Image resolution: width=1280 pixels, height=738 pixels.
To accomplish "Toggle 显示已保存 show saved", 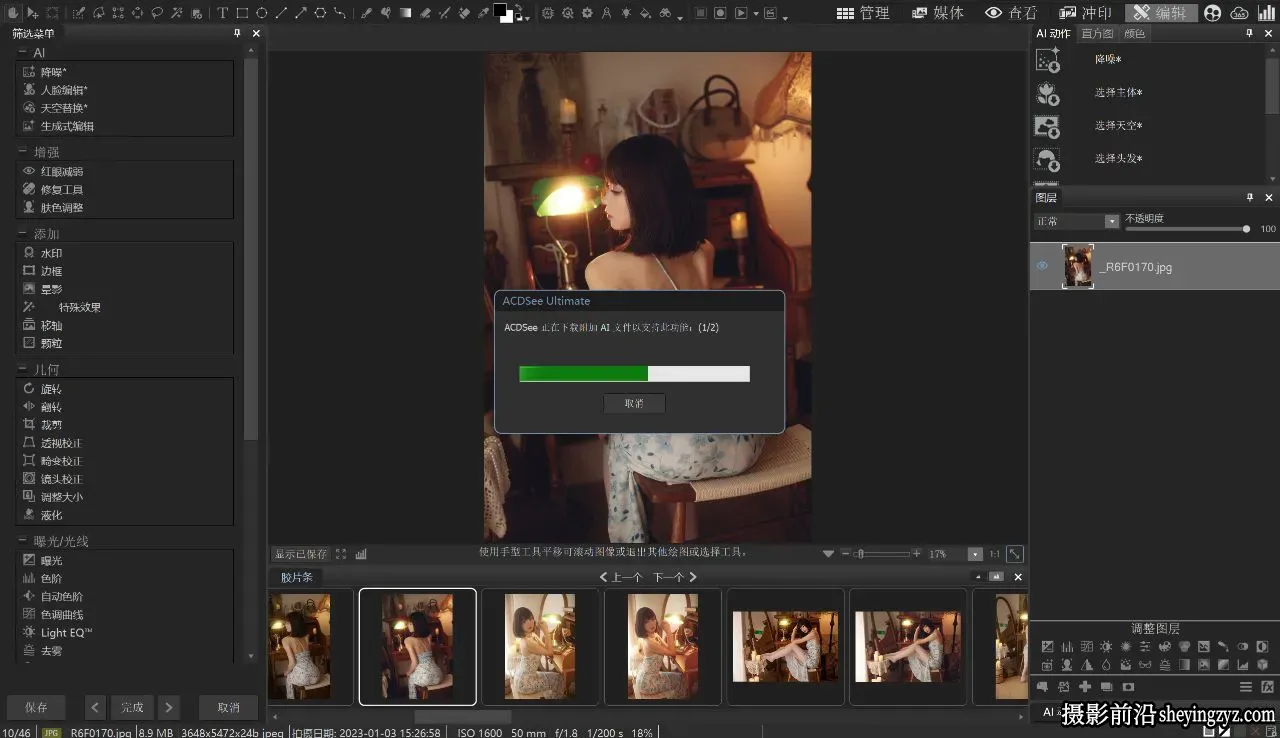I will pyautogui.click(x=301, y=553).
